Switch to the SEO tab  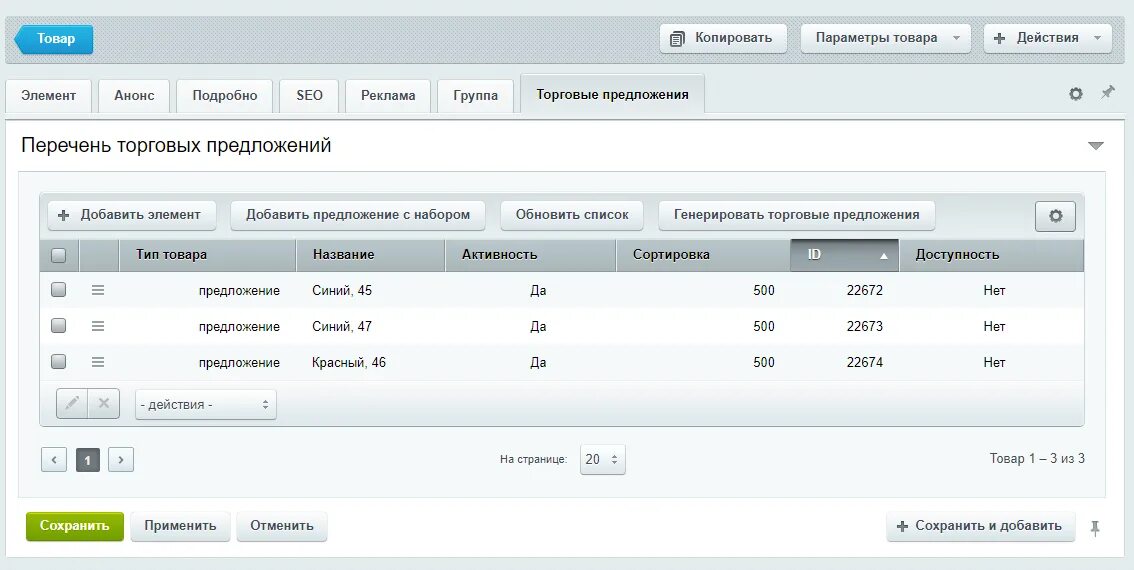coord(310,95)
